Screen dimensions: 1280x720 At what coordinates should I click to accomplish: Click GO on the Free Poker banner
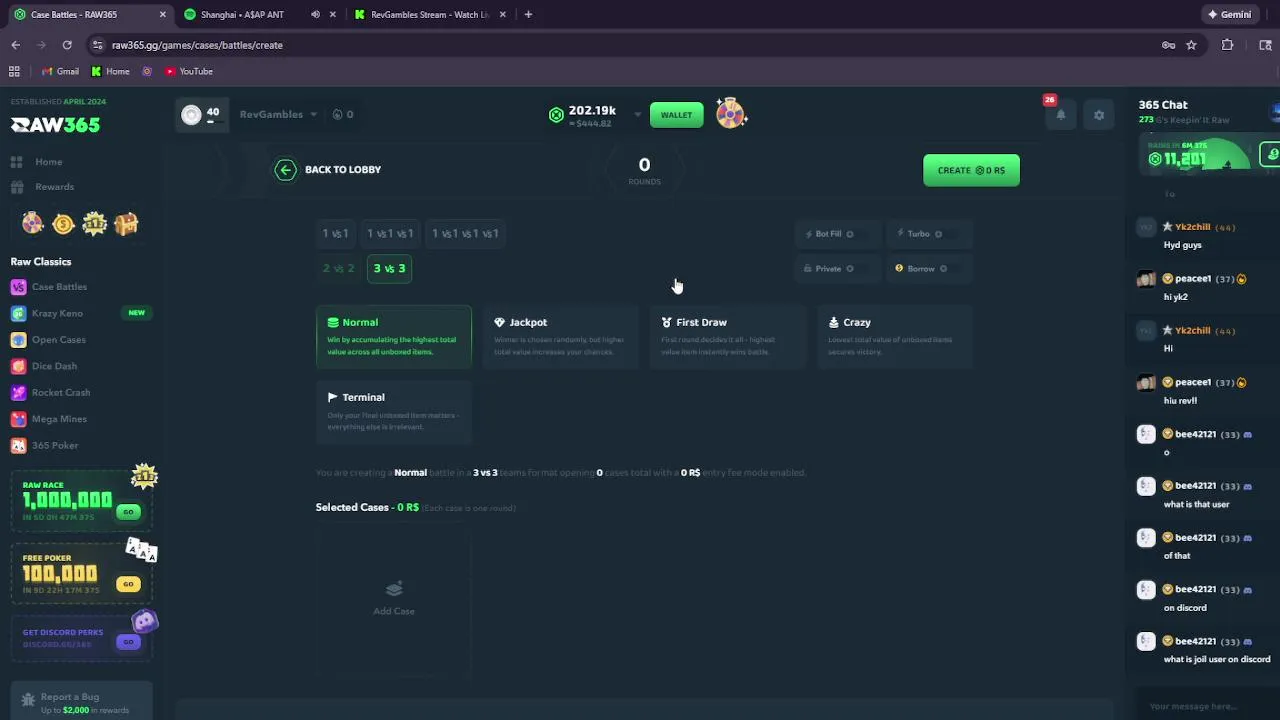[128, 584]
